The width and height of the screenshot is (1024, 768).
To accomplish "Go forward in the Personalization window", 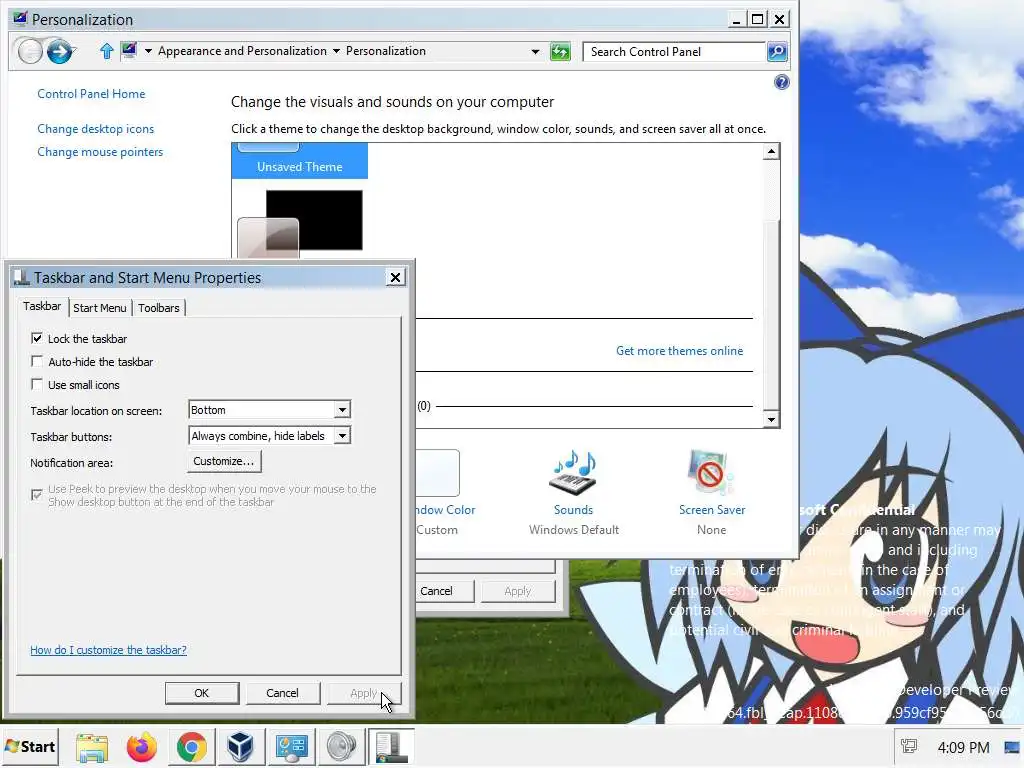I will point(59,51).
